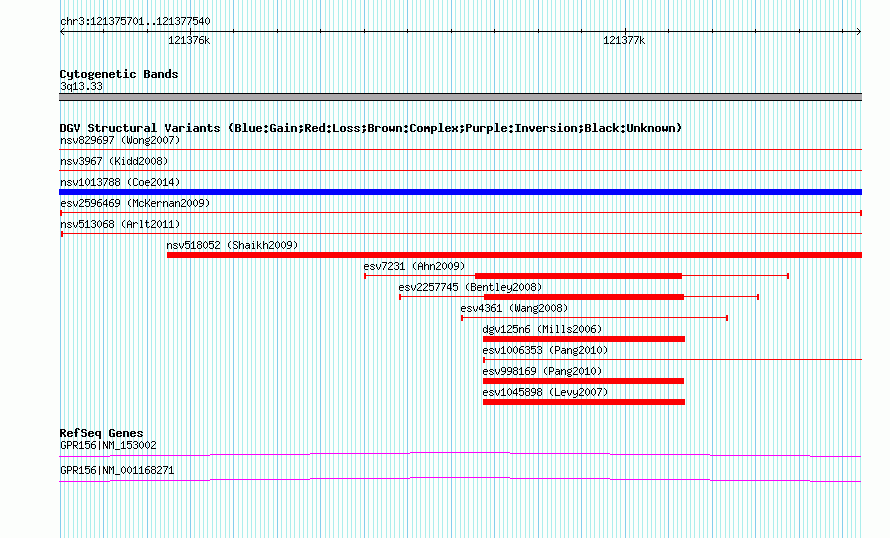Screen dimensions: 890x538
Task: Click the 121376k ruler tick label
Action: click(189, 40)
